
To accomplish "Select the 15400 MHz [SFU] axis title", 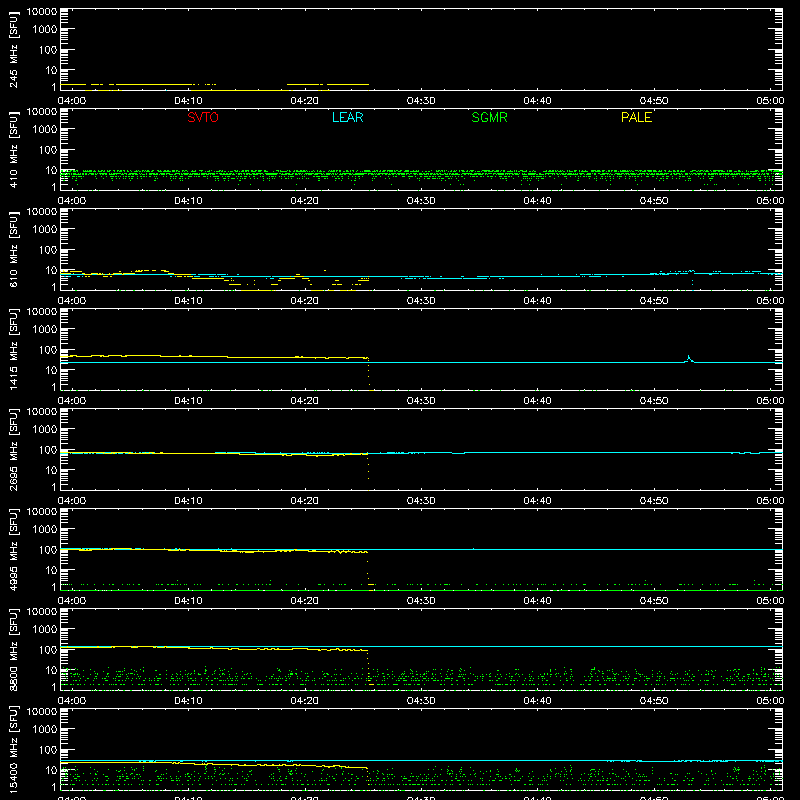I will [x=13, y=749].
